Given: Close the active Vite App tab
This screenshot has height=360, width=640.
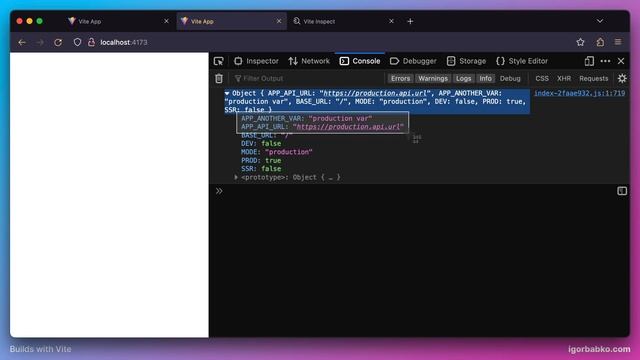Looking at the screenshot, I should point(279,21).
